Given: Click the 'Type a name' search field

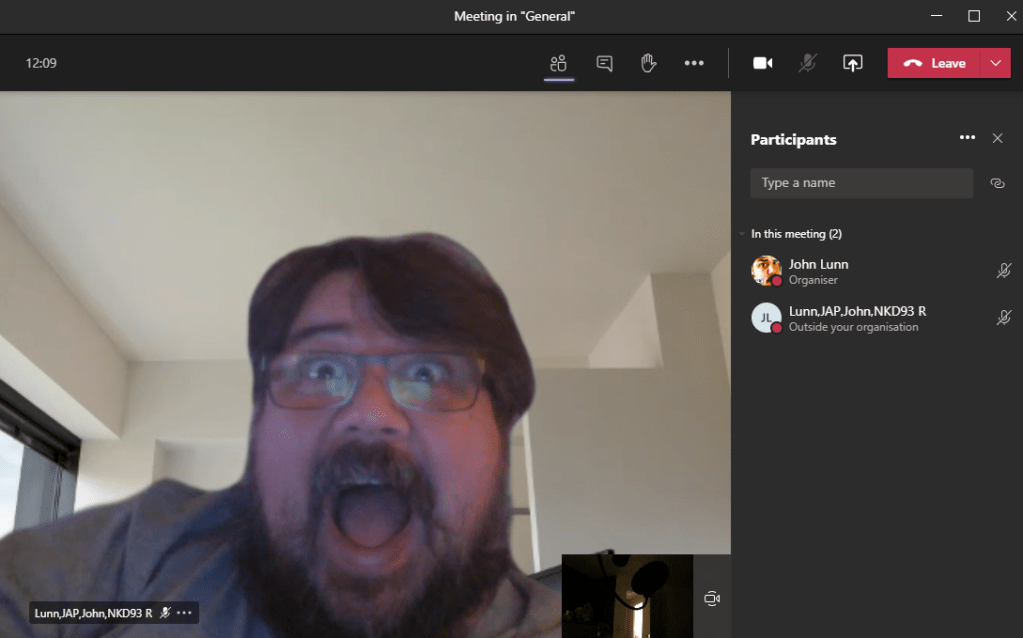Looking at the screenshot, I should 860,183.
